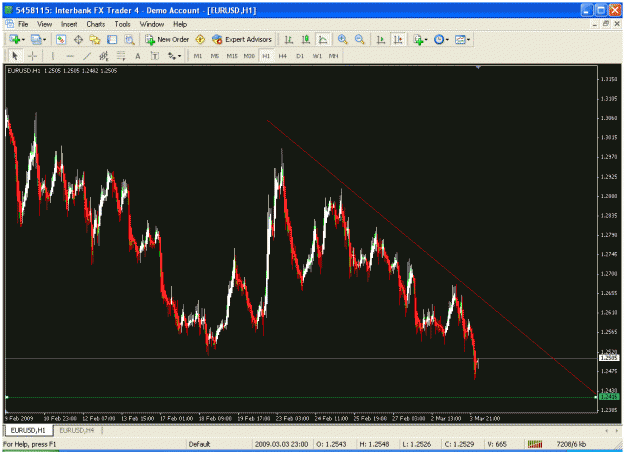Expand the Periods dropdown arrow
This screenshot has width=625, height=452.
point(447,39)
